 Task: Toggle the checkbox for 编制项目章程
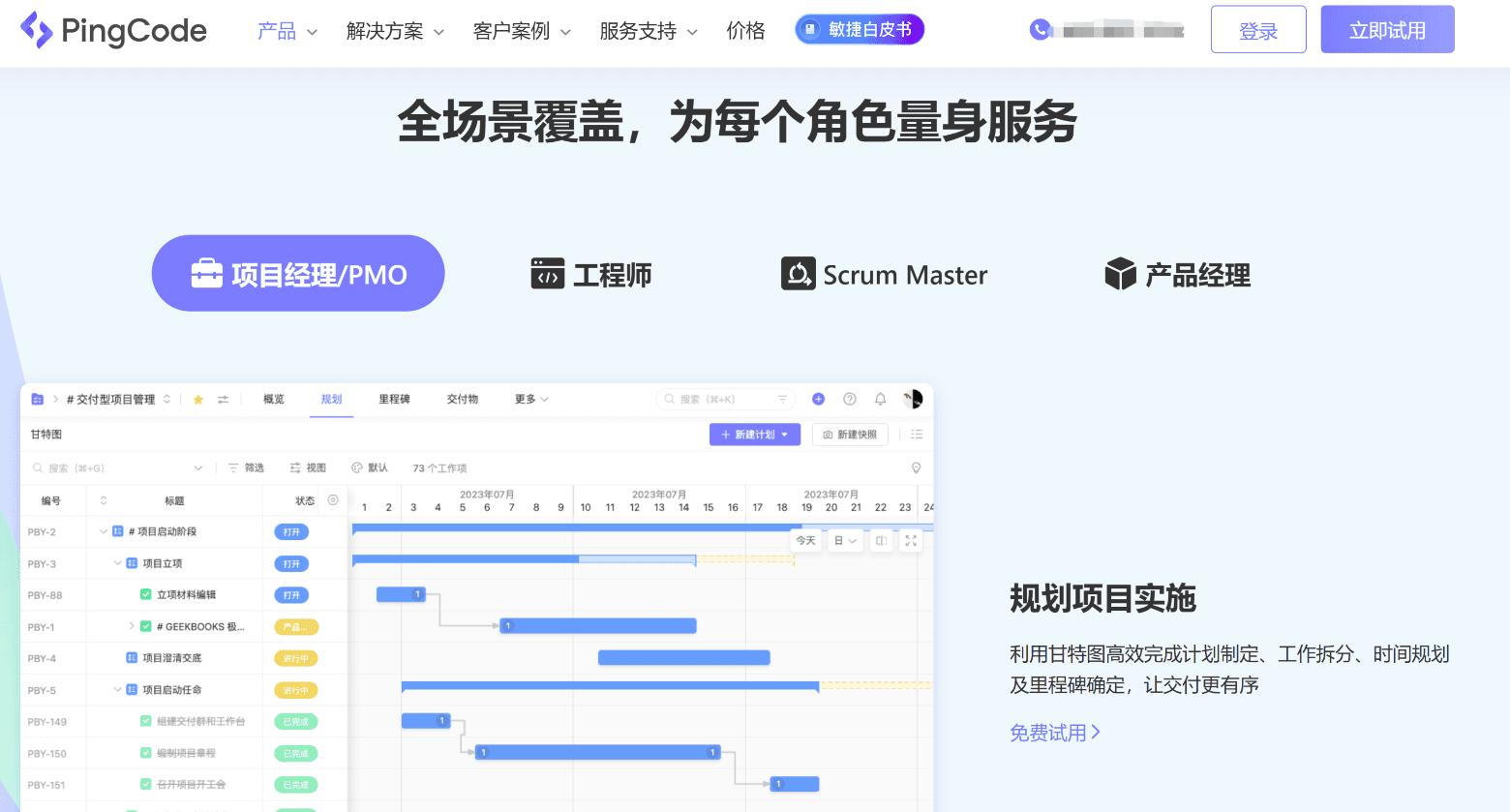[x=146, y=753]
